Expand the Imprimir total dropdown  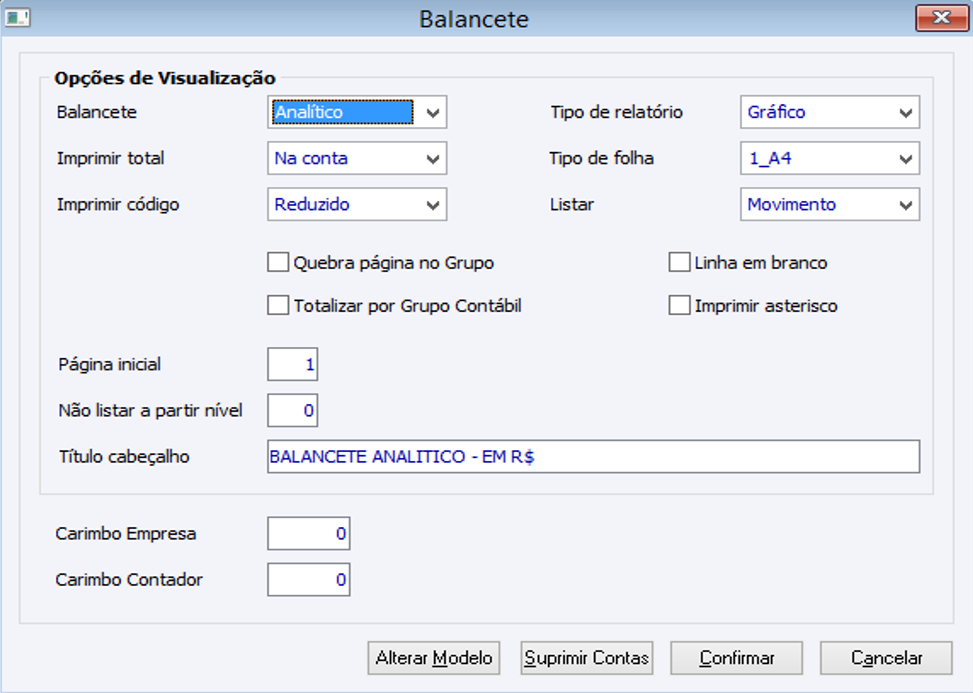[x=432, y=159]
